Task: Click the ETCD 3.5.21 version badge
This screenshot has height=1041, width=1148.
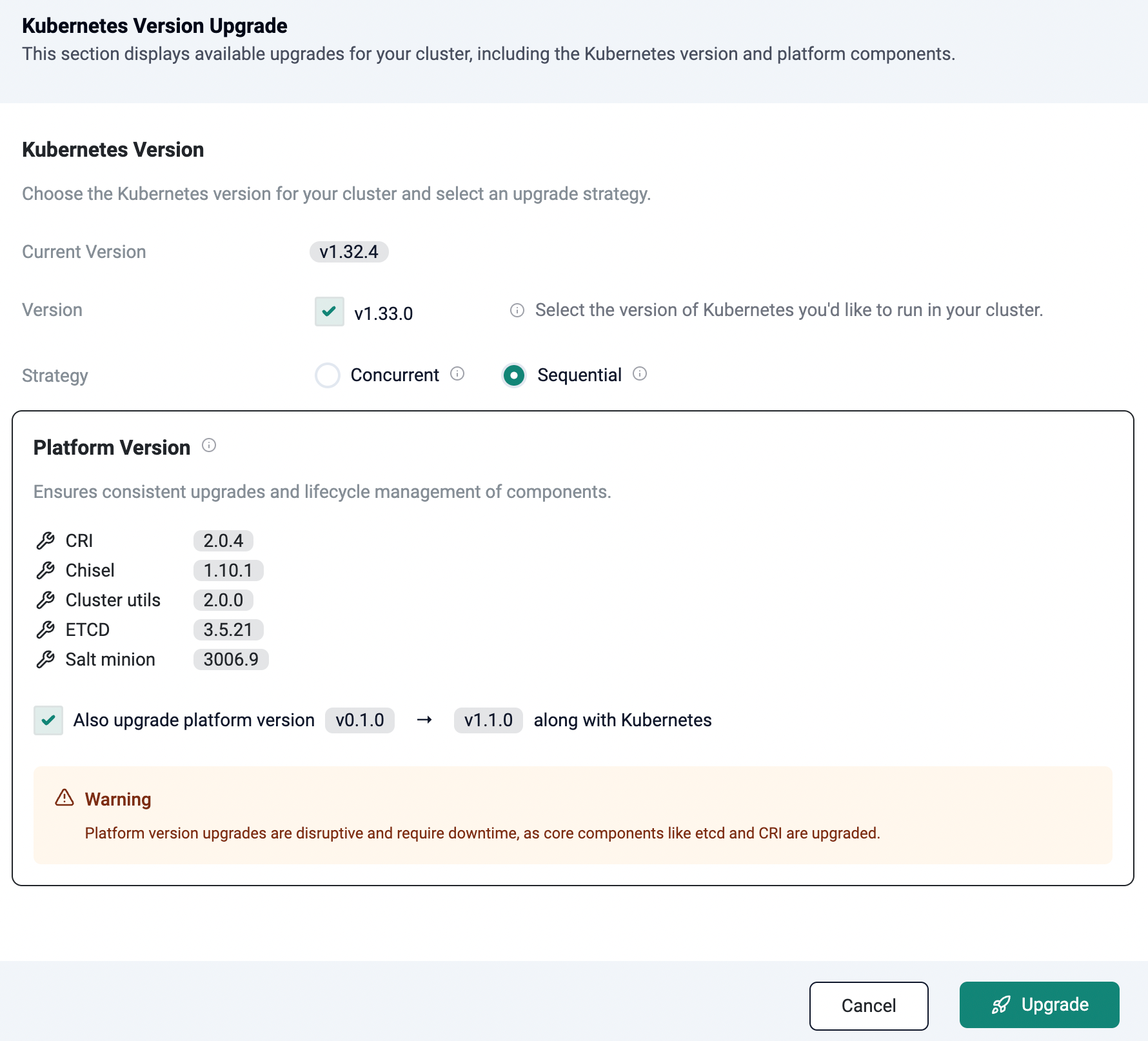Action: click(x=228, y=630)
